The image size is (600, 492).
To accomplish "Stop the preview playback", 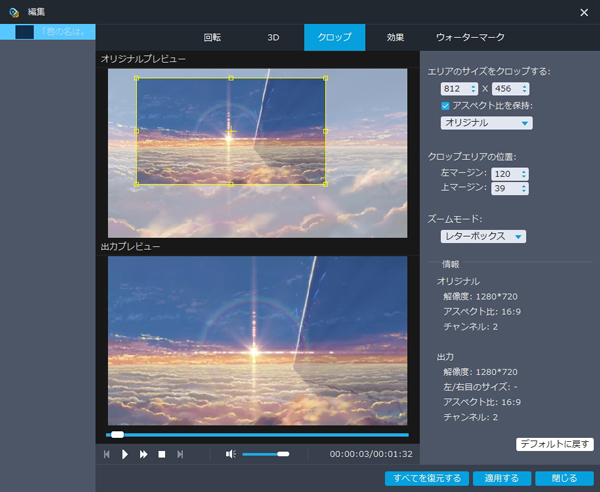I will (x=162, y=454).
